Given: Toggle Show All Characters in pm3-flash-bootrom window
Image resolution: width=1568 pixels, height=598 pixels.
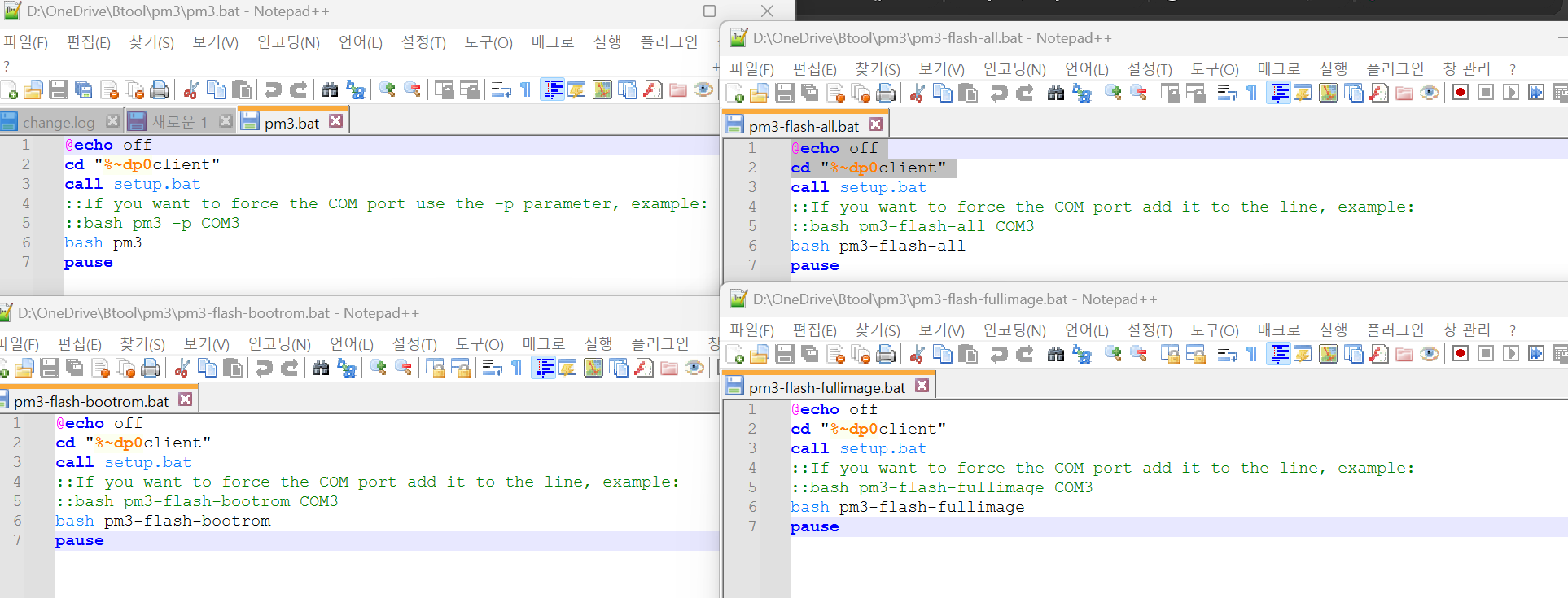Looking at the screenshot, I should pos(517,368).
